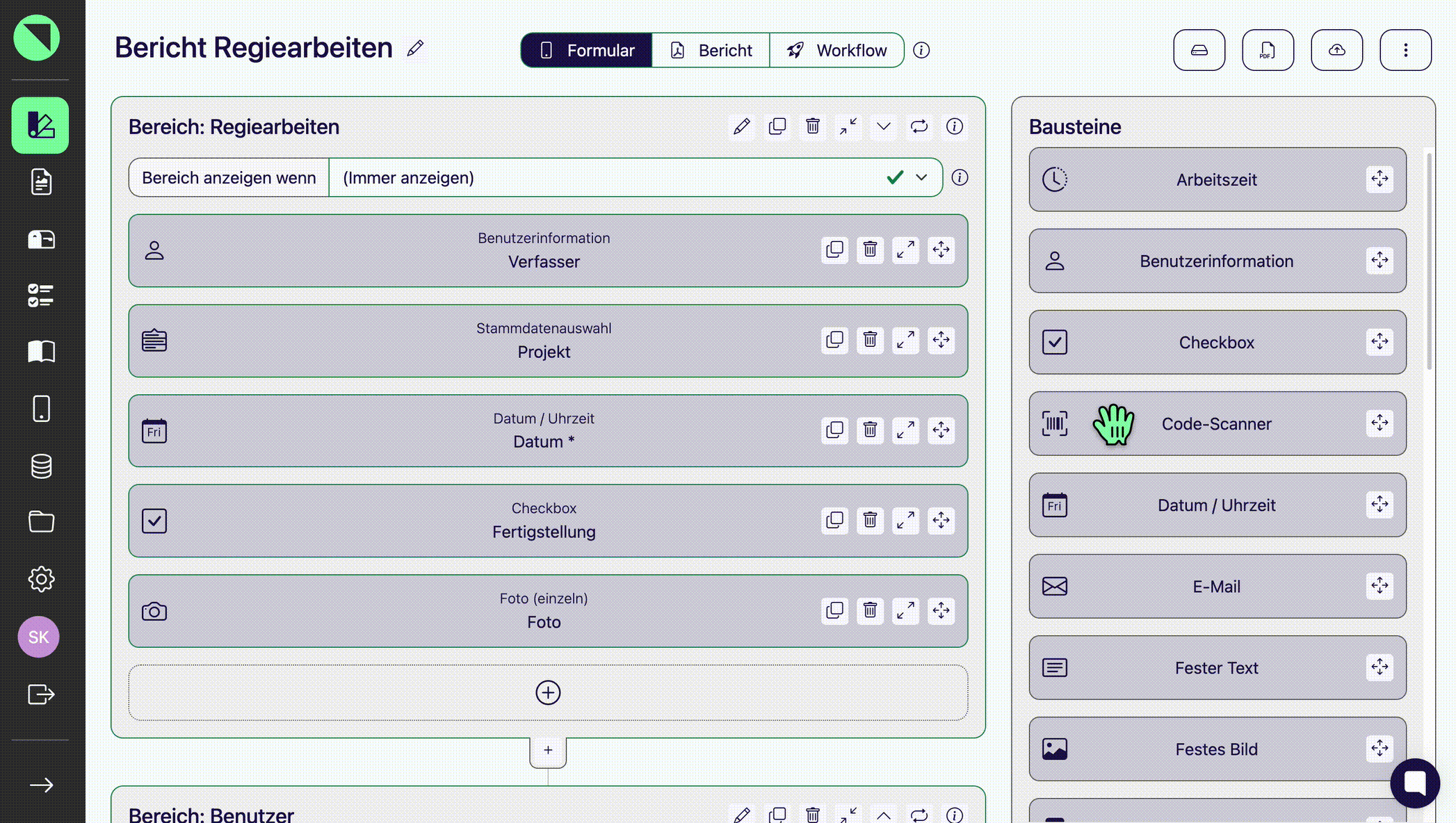Duplicate the Projekt field
Image resolution: width=1456 pixels, height=823 pixels.
(834, 341)
